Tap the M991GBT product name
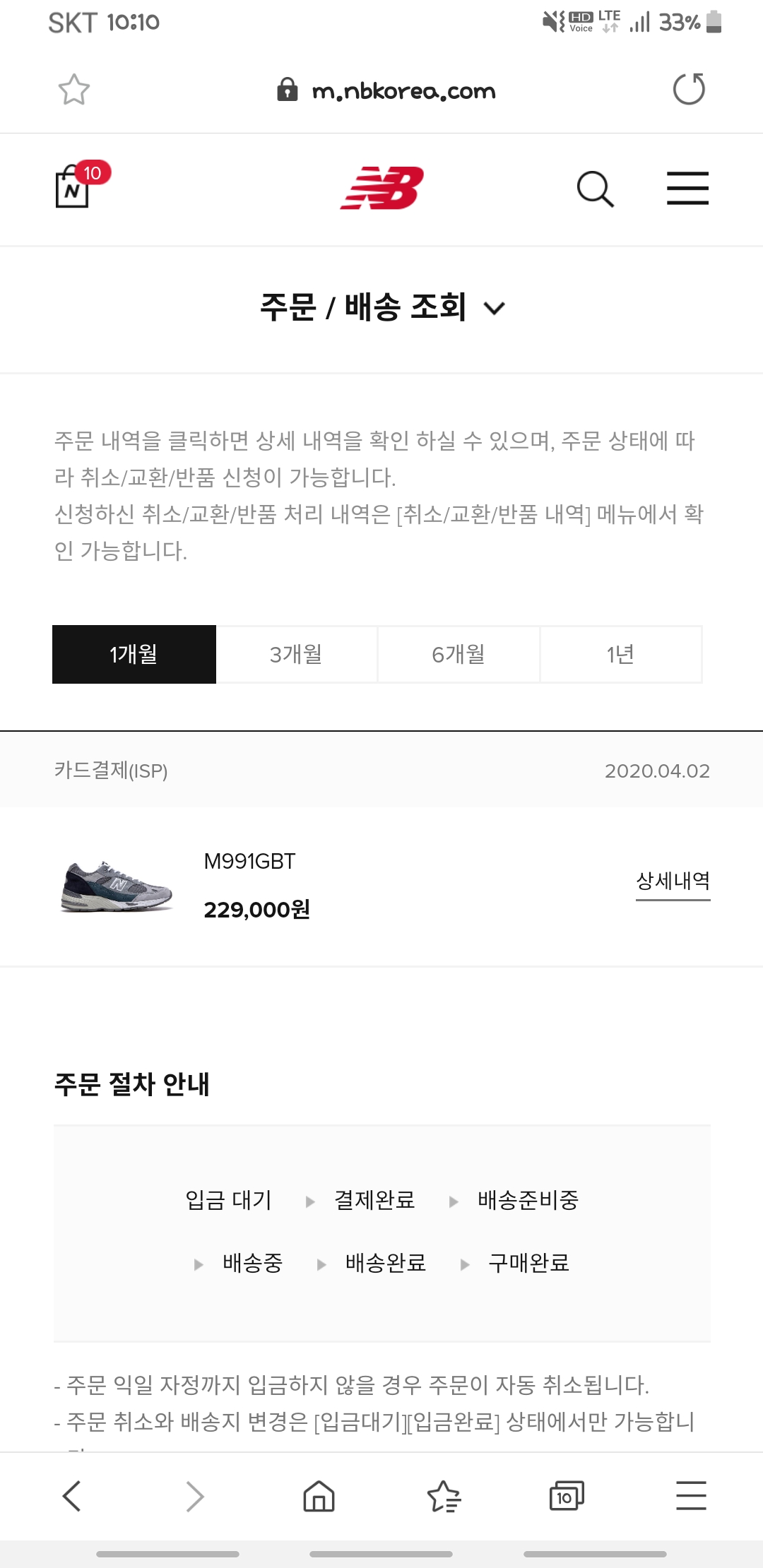This screenshot has width=763, height=1568. (249, 861)
